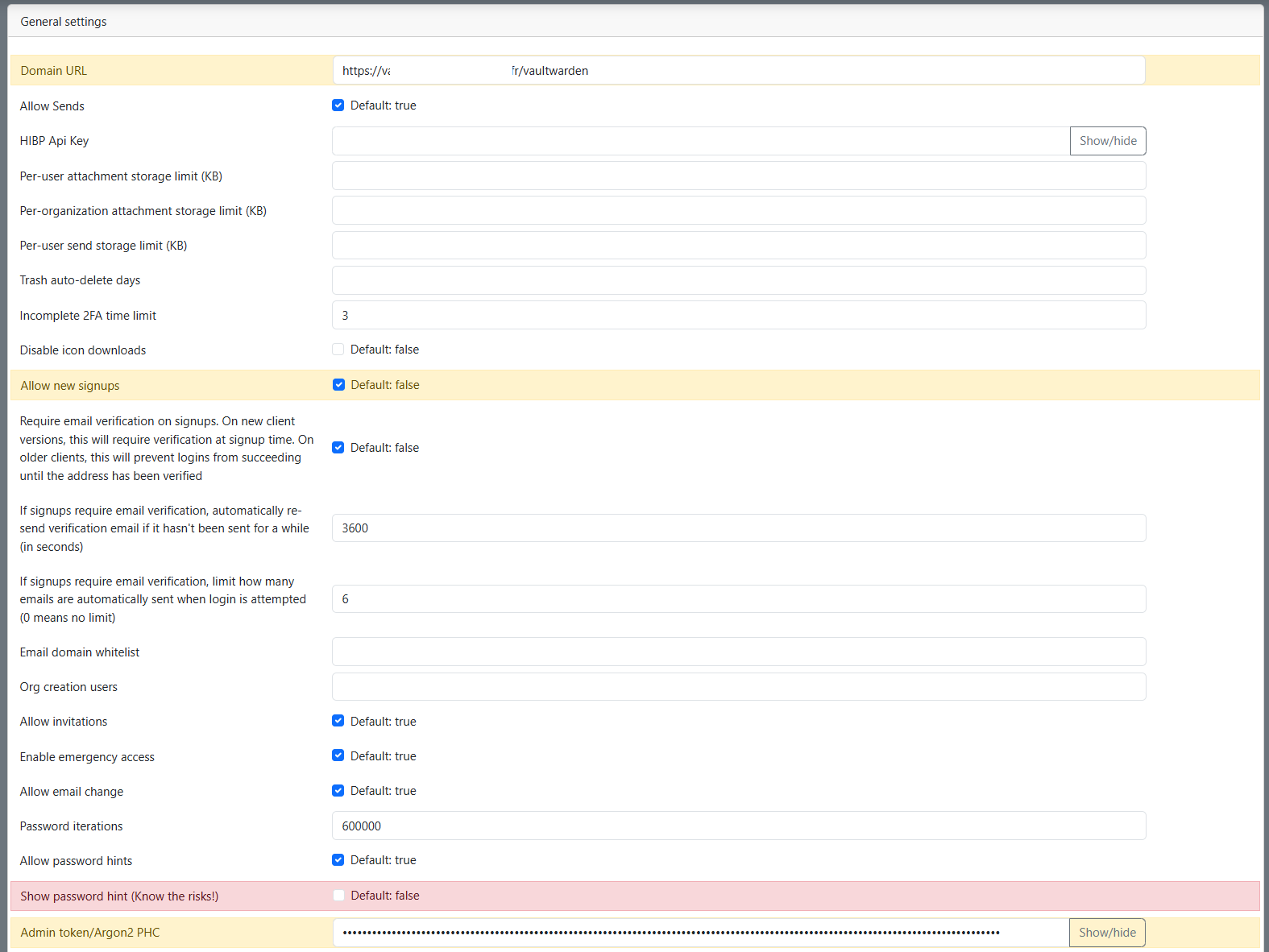Focus the Trash auto-delete days field
1269x952 pixels.
(x=739, y=280)
